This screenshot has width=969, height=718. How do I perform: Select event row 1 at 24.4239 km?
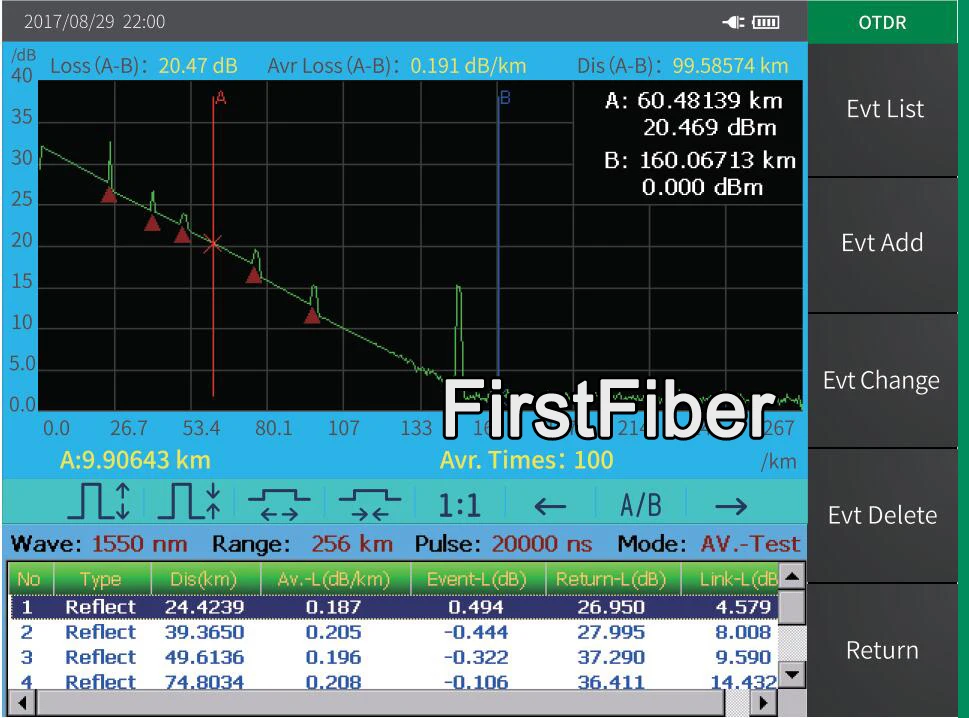[394, 607]
